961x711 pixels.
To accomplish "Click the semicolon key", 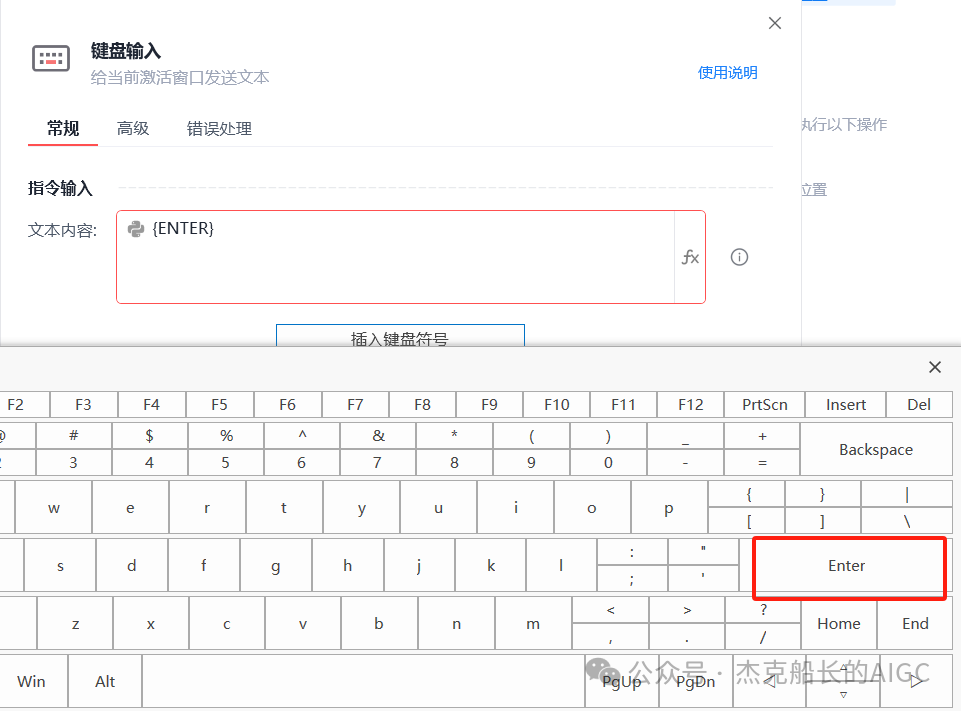I will click(632, 579).
